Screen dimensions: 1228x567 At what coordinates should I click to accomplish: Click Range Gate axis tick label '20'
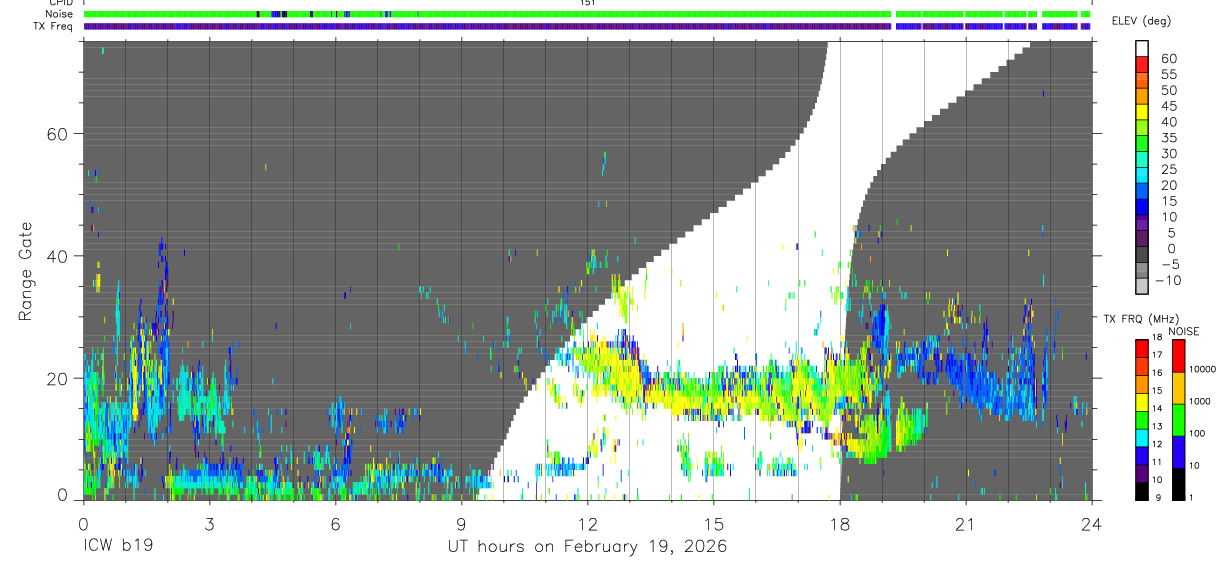tap(57, 378)
